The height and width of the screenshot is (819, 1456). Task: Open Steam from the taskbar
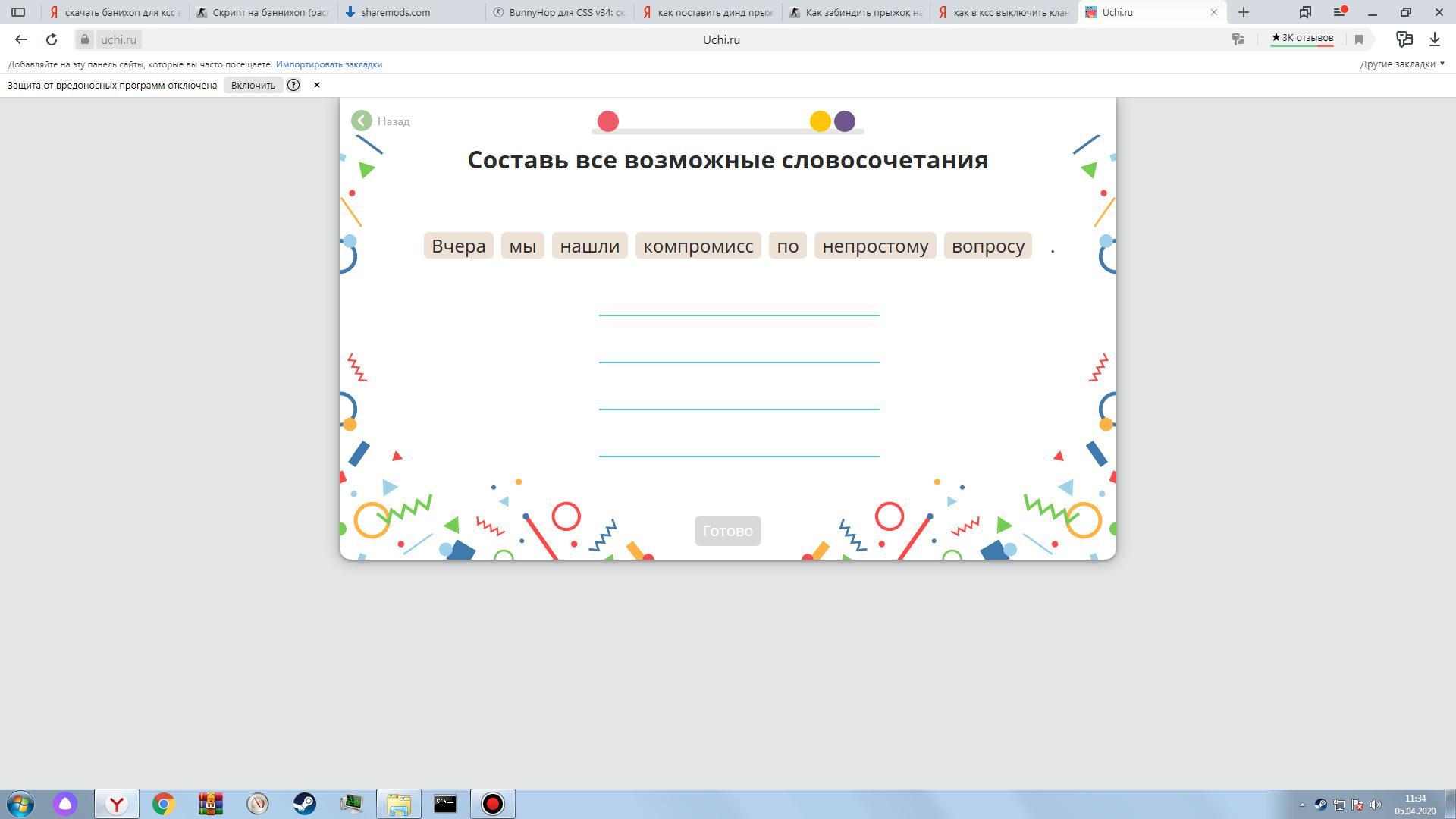305,804
